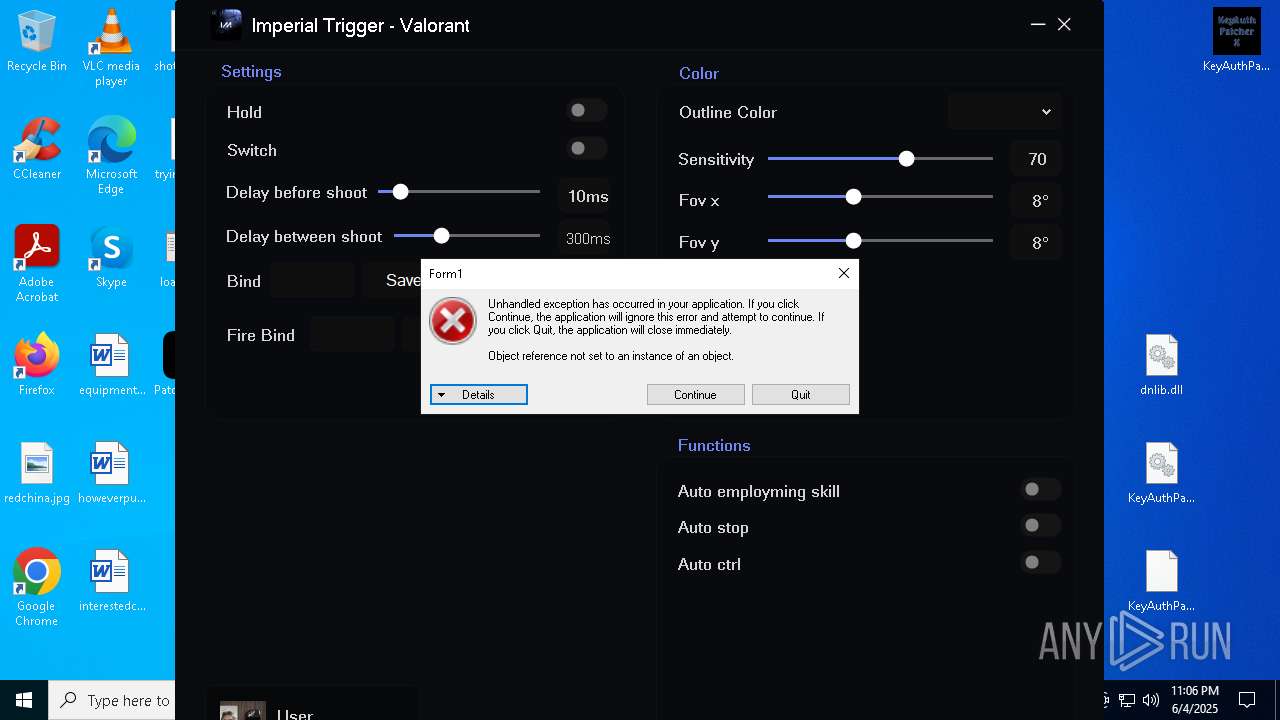Open Skype desktop shortcut

111,257
